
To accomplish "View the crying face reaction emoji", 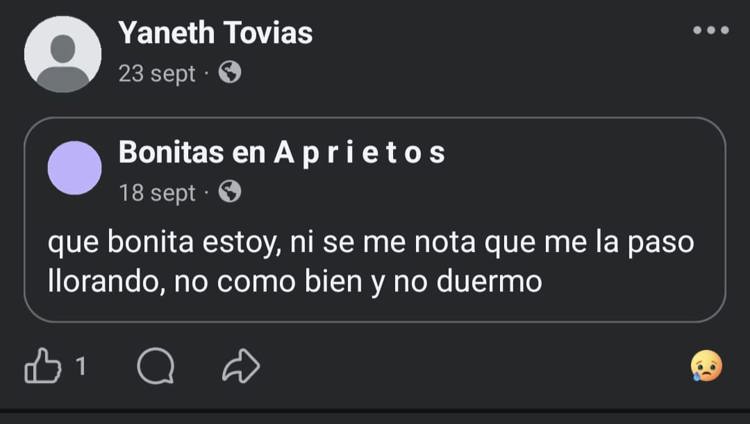I will [706, 366].
